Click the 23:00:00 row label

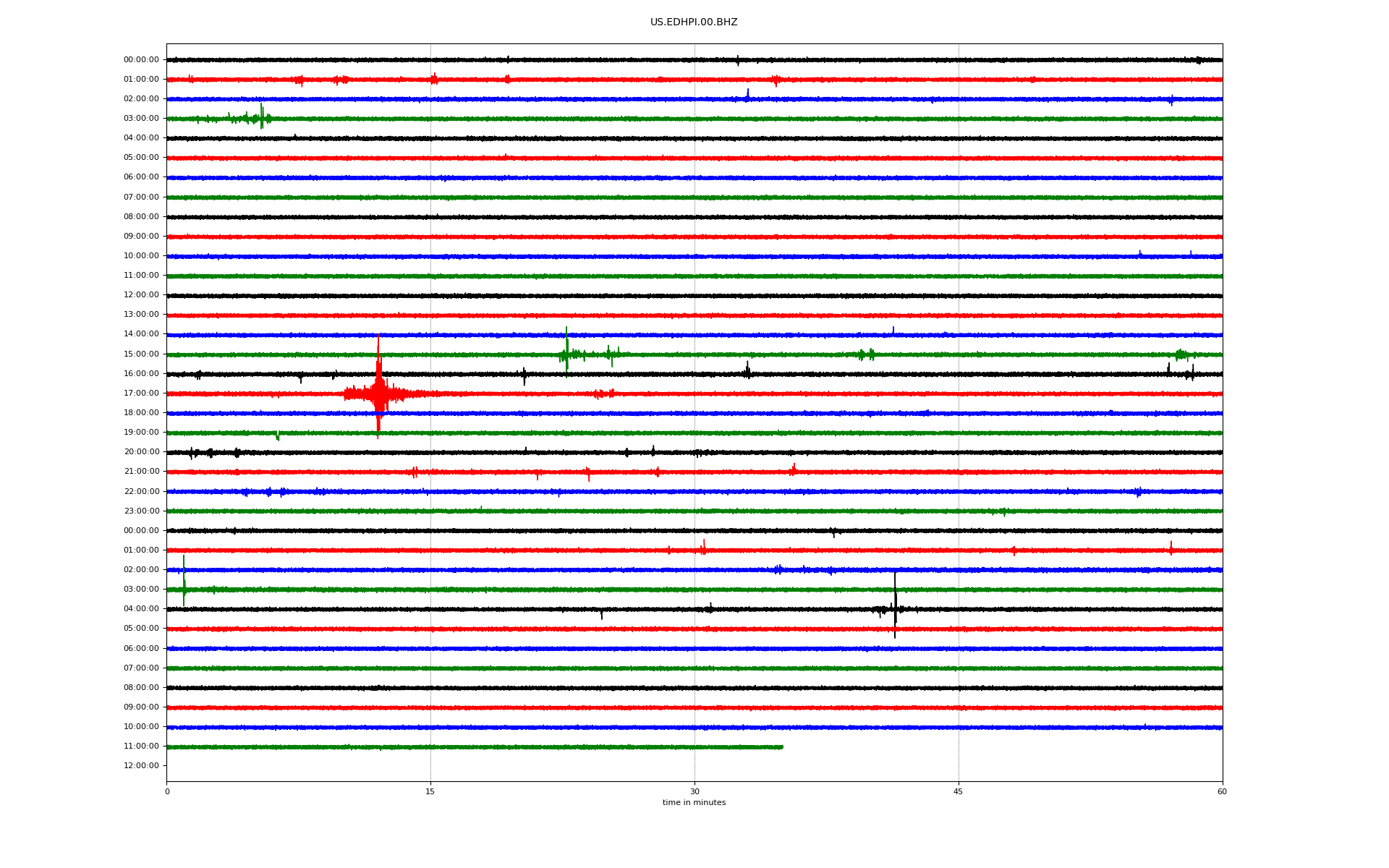point(141,511)
